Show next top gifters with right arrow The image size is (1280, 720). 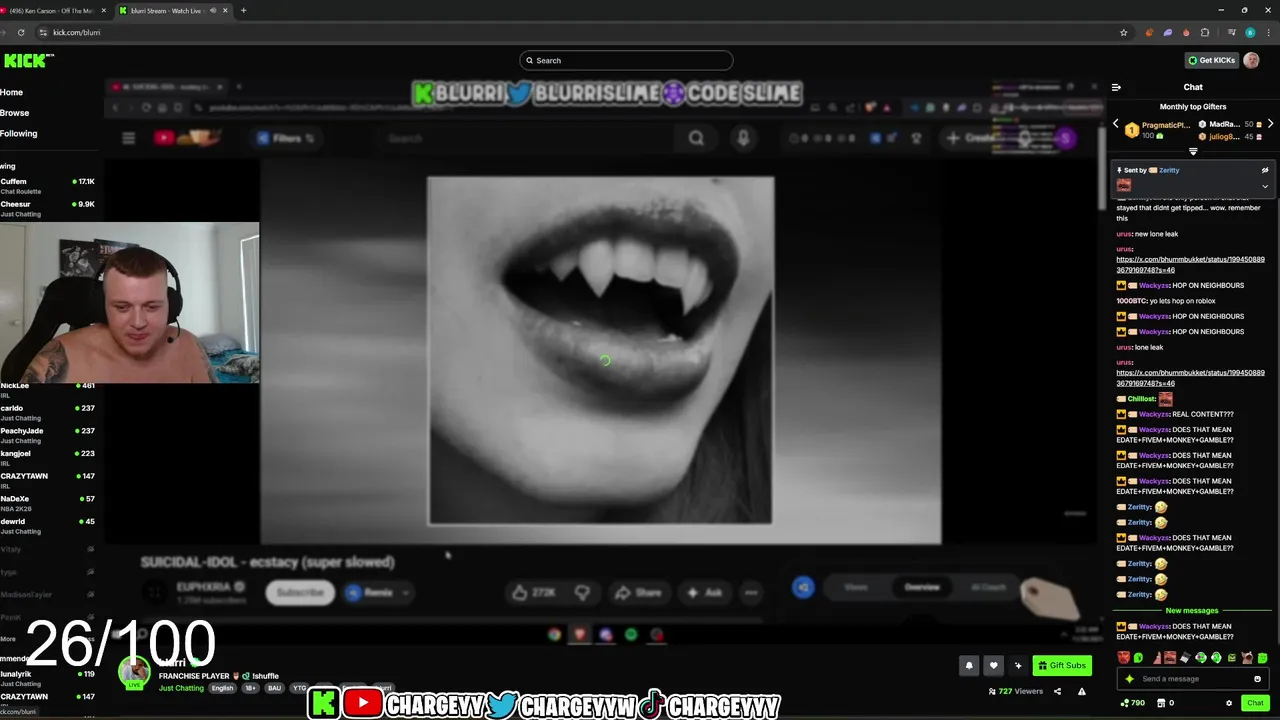(x=1270, y=124)
